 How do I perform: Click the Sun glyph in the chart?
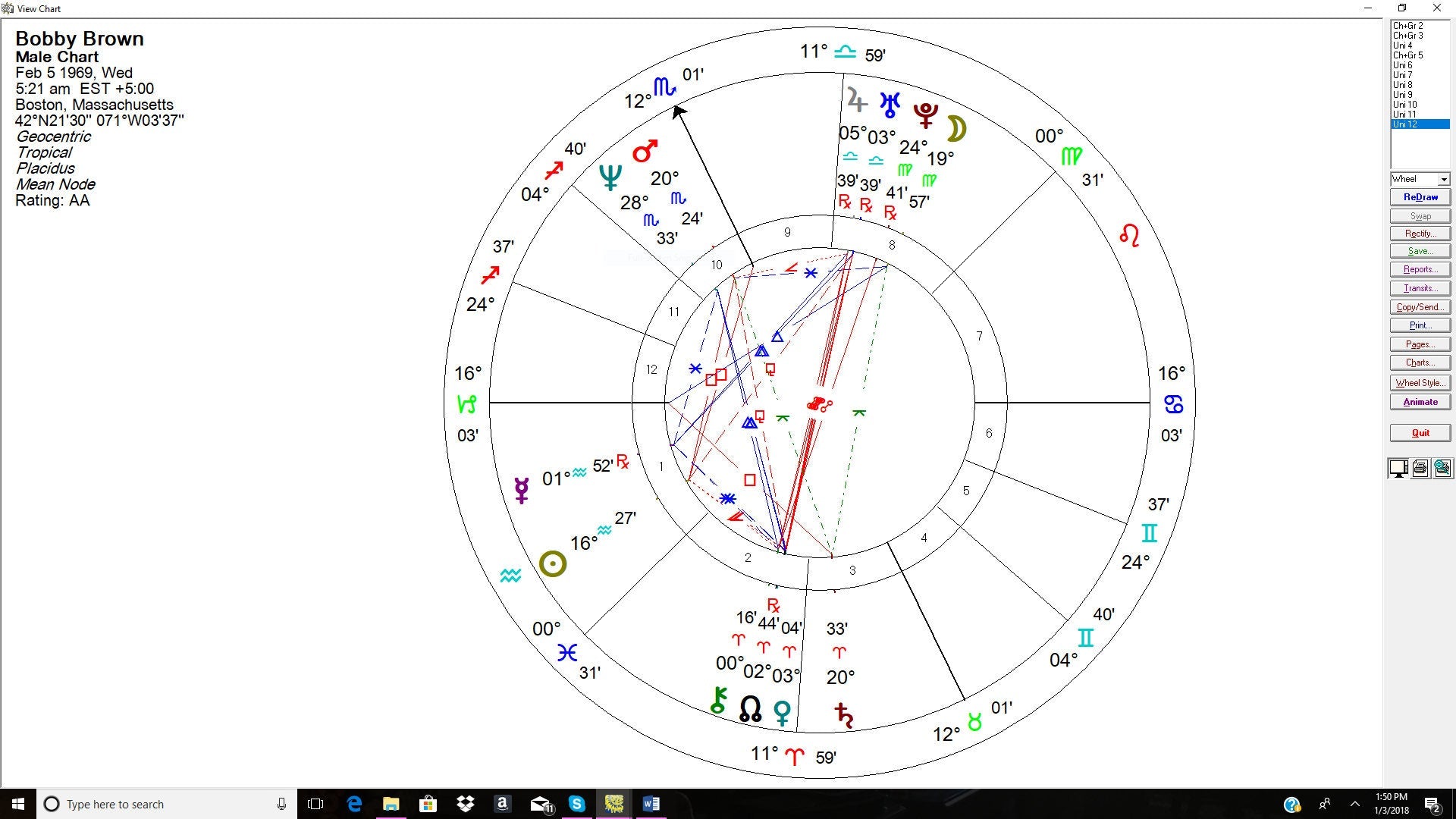(x=553, y=564)
